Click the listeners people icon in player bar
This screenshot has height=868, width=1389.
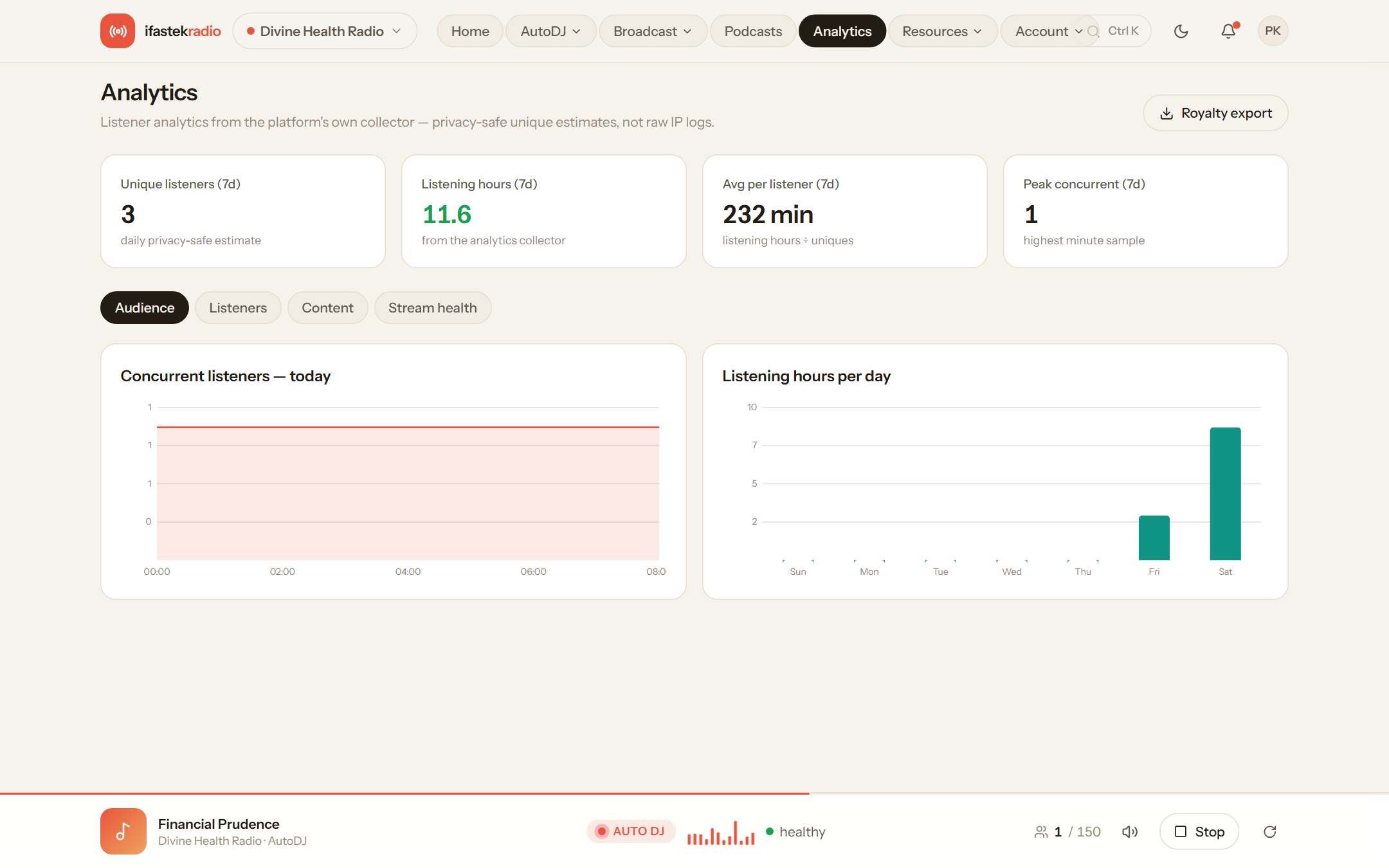(1041, 832)
